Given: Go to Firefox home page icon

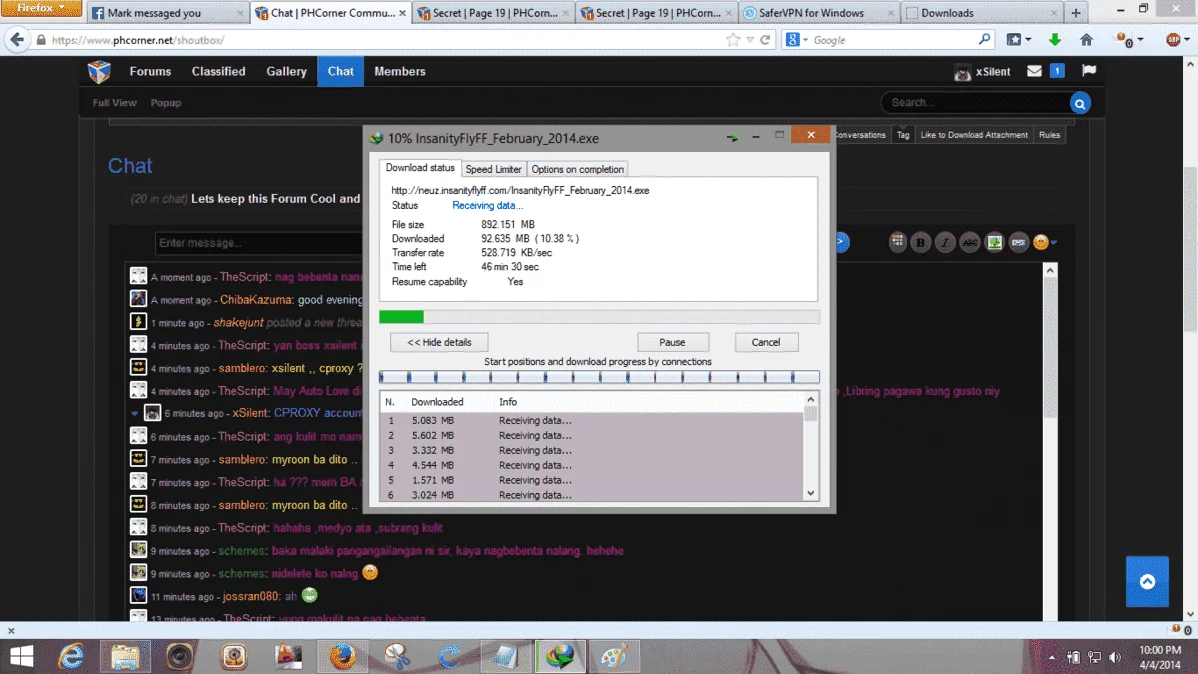Looking at the screenshot, I should point(1086,40).
